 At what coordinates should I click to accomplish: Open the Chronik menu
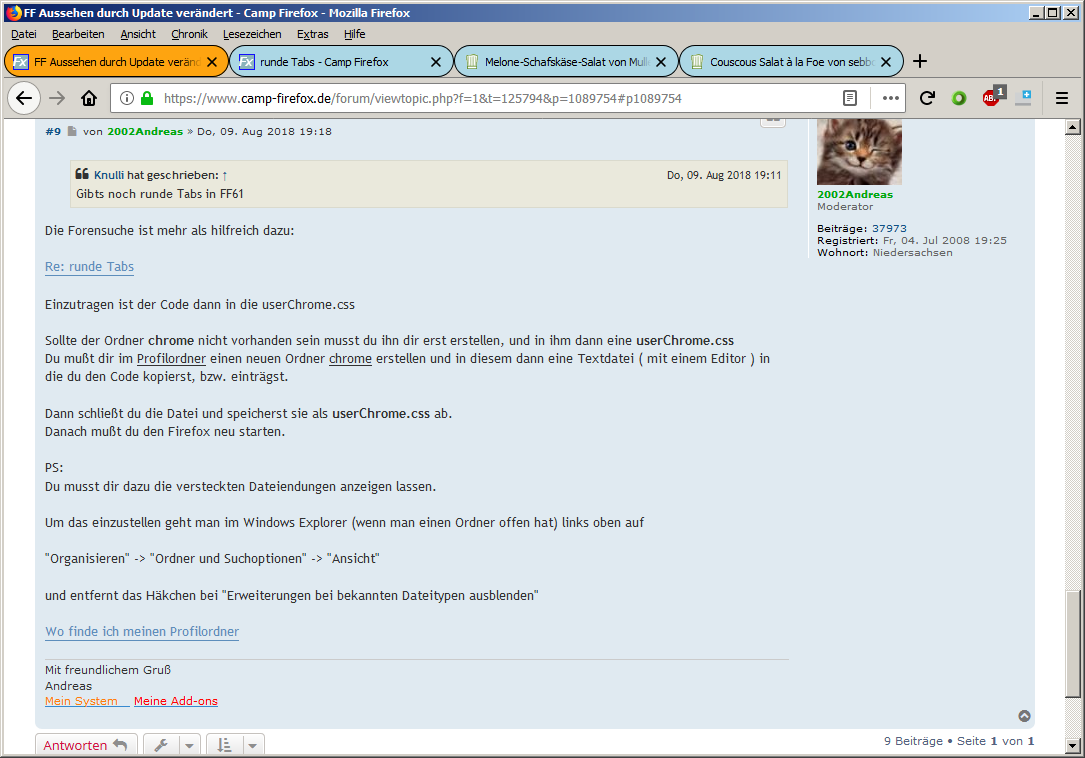click(x=189, y=34)
